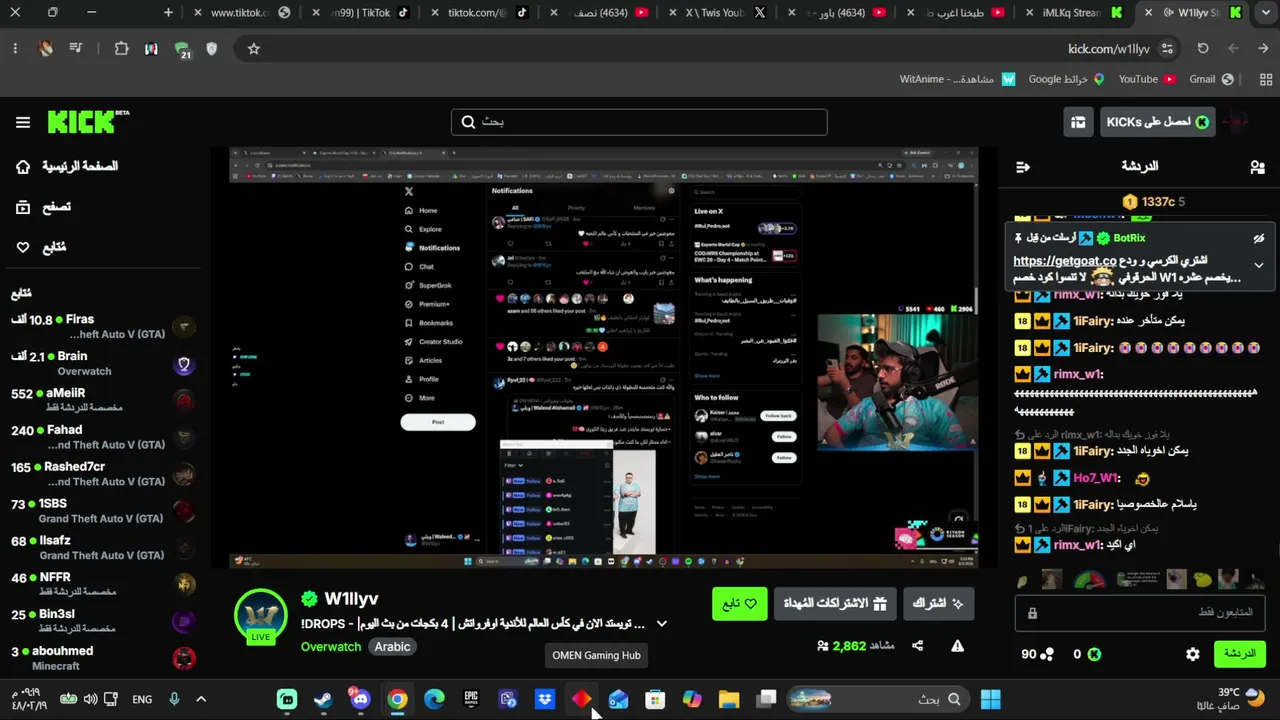Open Epic Games launcher from the taskbar
Viewport: 1280px width, 720px height.
471,699
